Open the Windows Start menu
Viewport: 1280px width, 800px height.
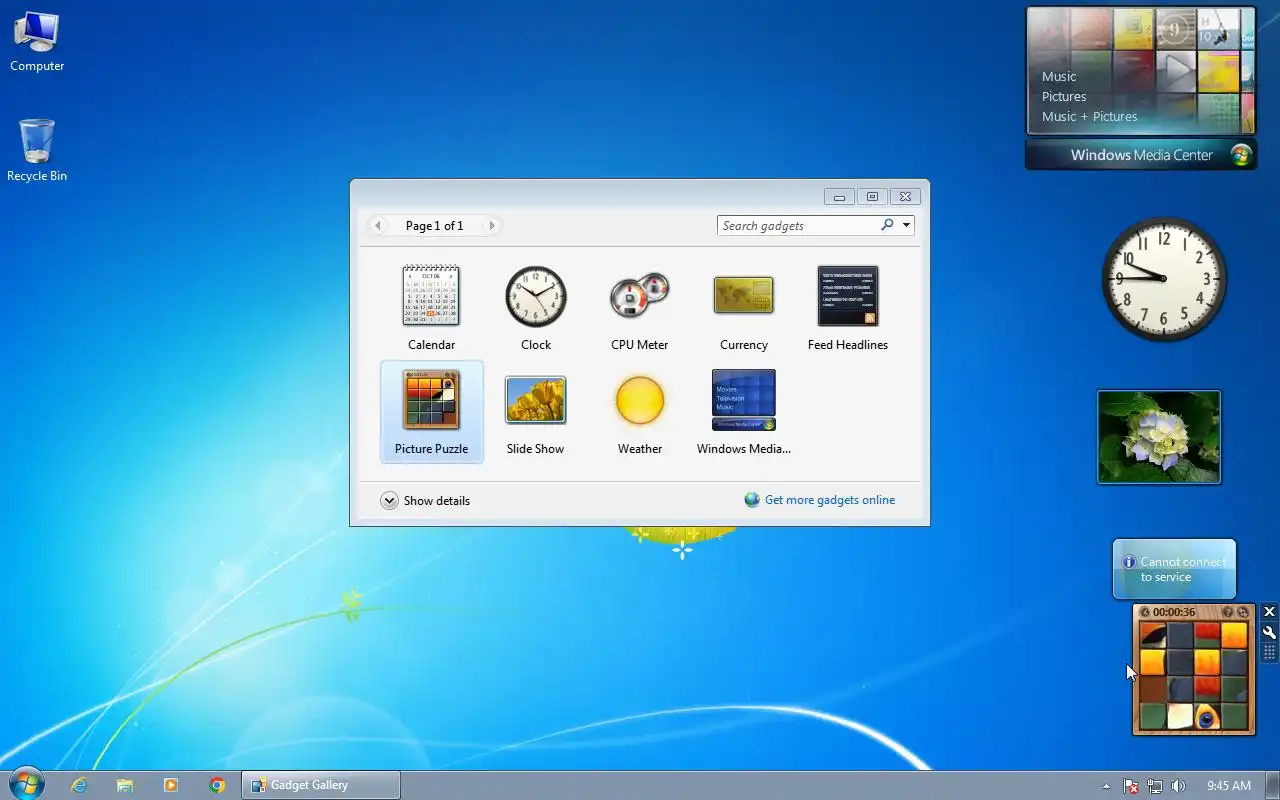26,784
